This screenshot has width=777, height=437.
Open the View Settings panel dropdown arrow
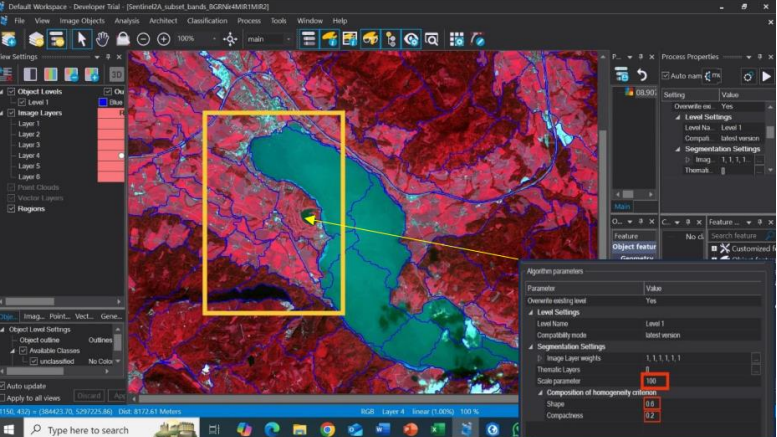pyautogui.click(x=97, y=57)
